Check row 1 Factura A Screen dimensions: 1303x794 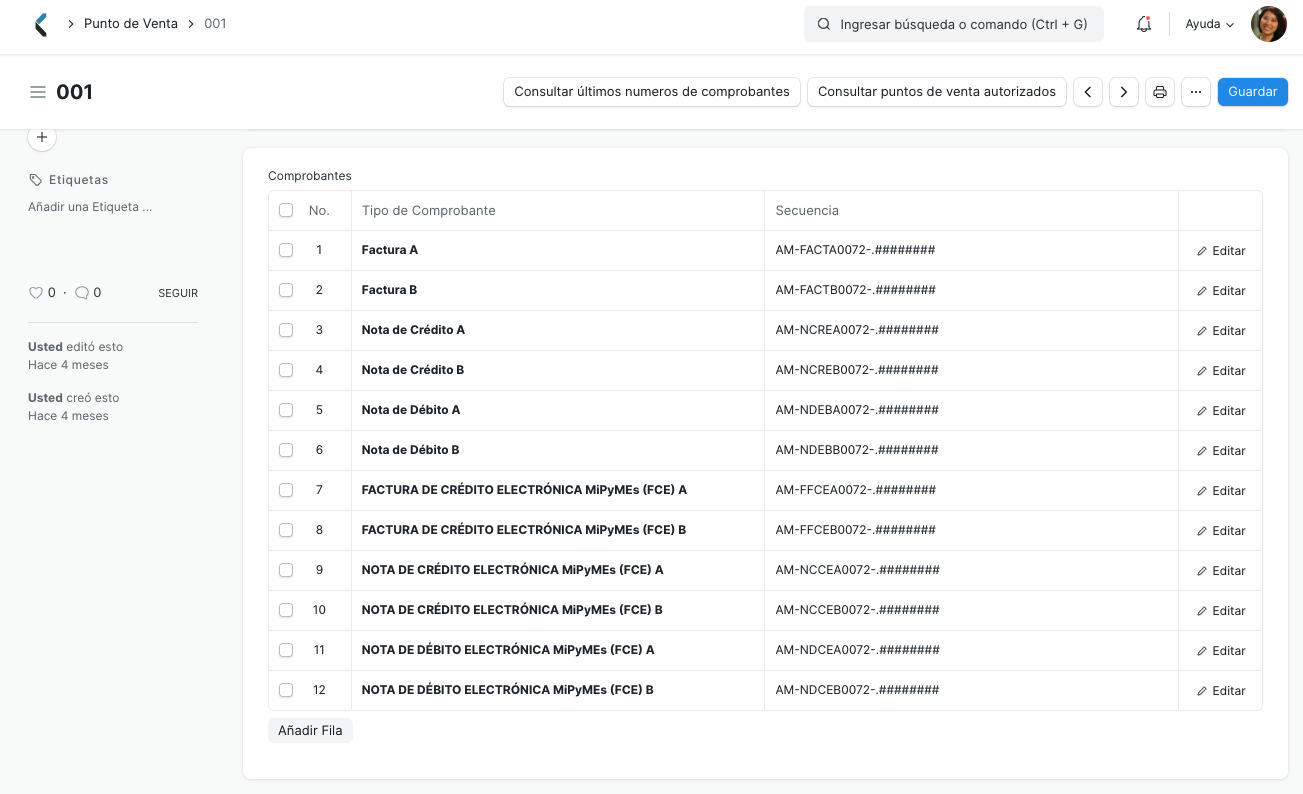pyautogui.click(x=286, y=250)
